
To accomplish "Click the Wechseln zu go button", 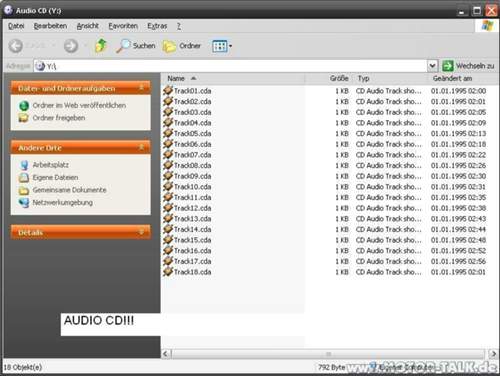I will 468,66.
